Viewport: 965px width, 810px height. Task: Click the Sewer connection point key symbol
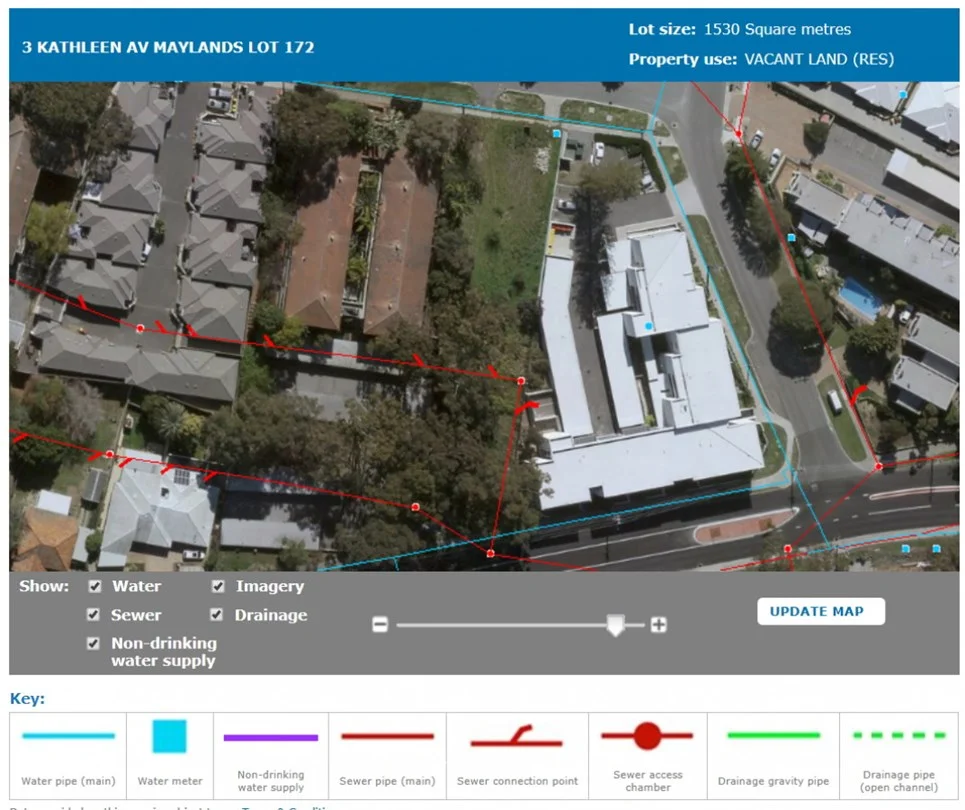[516, 738]
